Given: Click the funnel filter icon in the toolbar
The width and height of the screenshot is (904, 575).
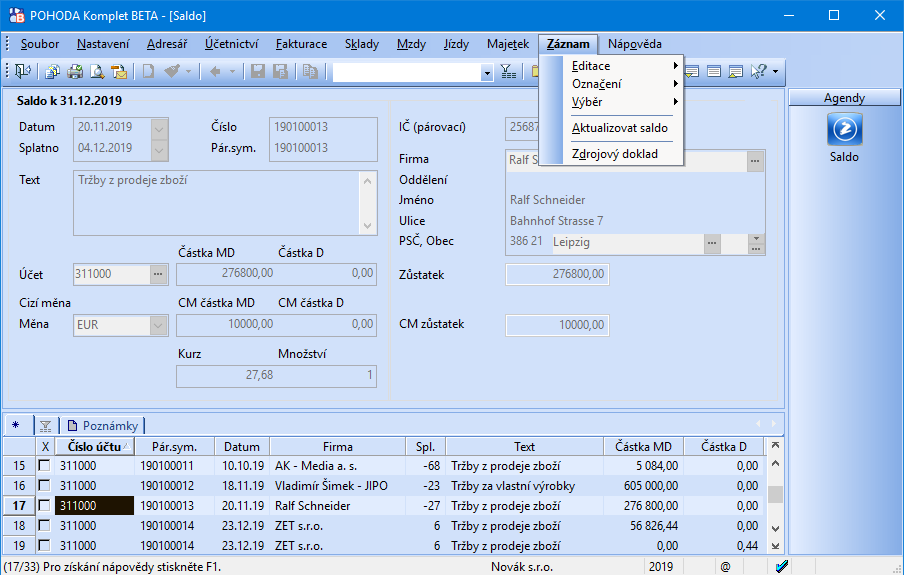Looking at the screenshot, I should click(x=508, y=72).
